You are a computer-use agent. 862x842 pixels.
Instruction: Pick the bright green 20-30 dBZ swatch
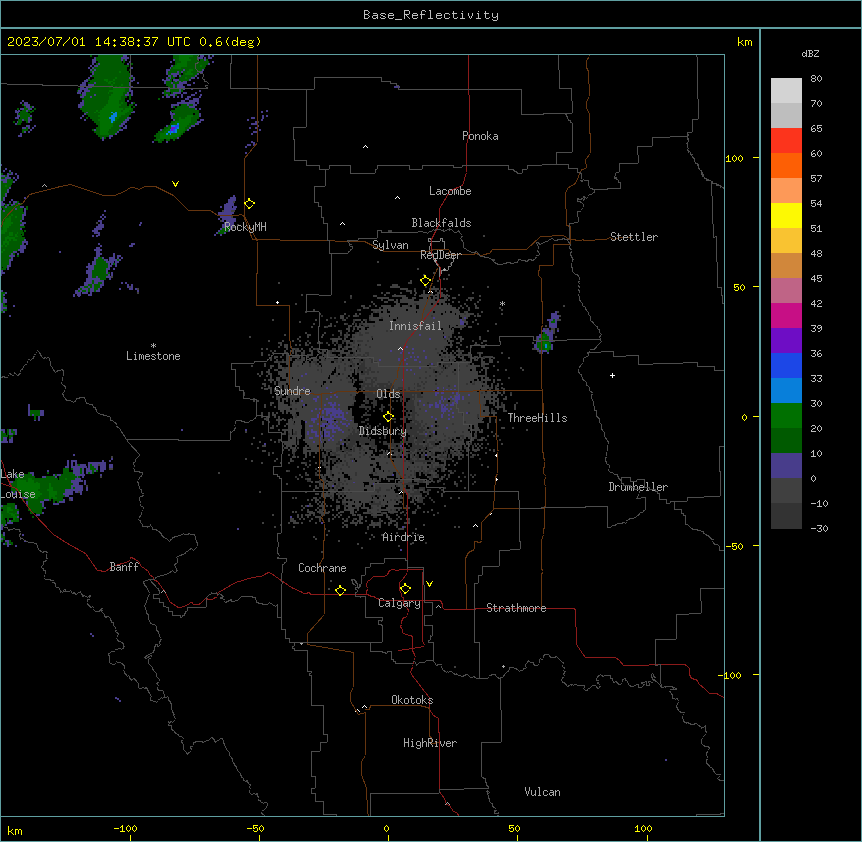coord(786,416)
